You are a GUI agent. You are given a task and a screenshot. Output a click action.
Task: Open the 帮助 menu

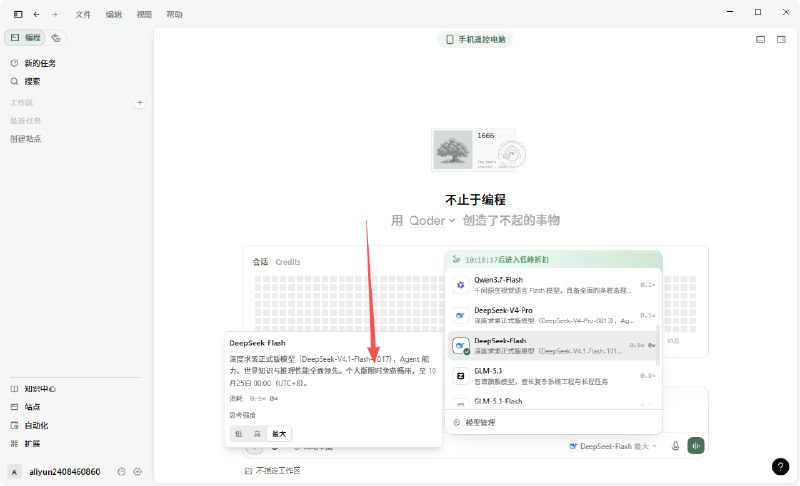click(174, 14)
